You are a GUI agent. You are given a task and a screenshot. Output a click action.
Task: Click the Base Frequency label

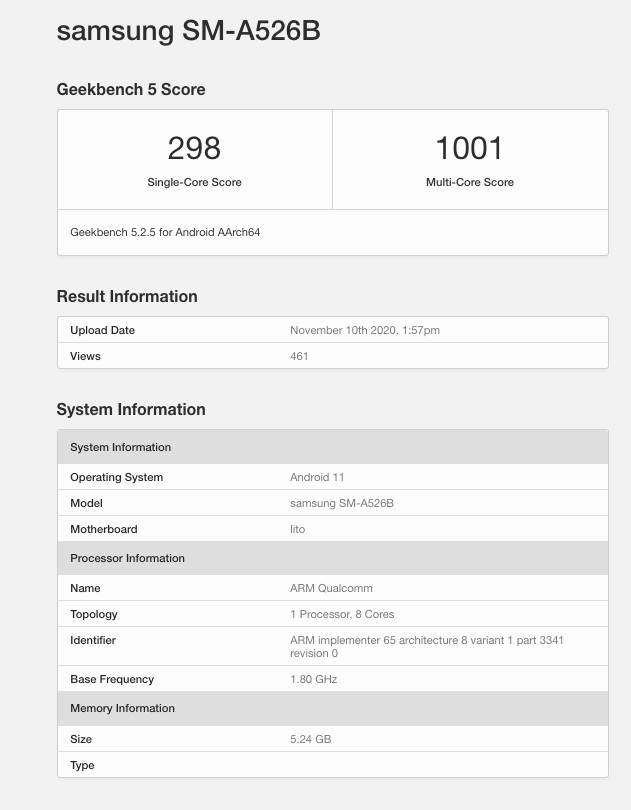(x=112, y=679)
